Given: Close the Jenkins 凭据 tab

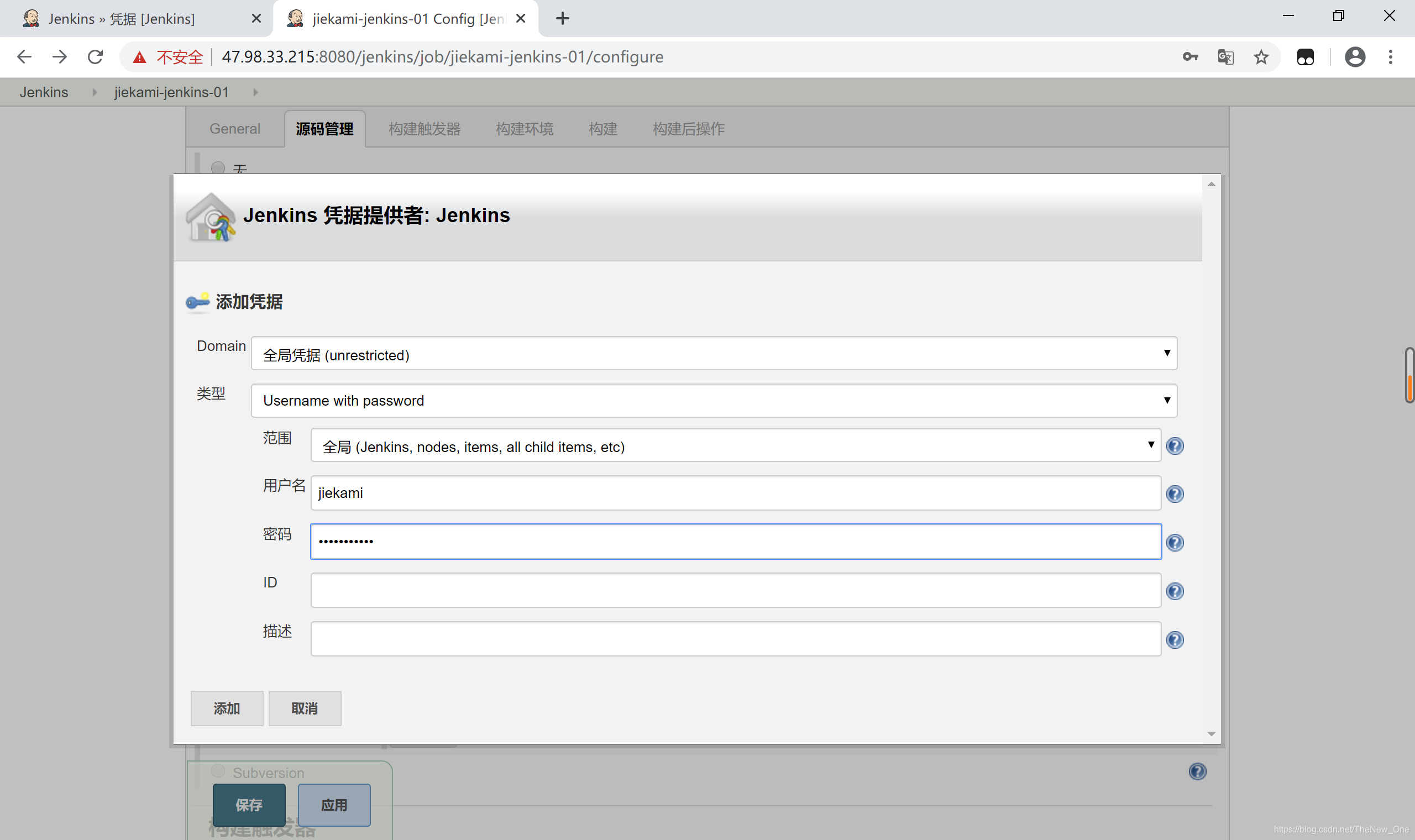Looking at the screenshot, I should tap(256, 19).
